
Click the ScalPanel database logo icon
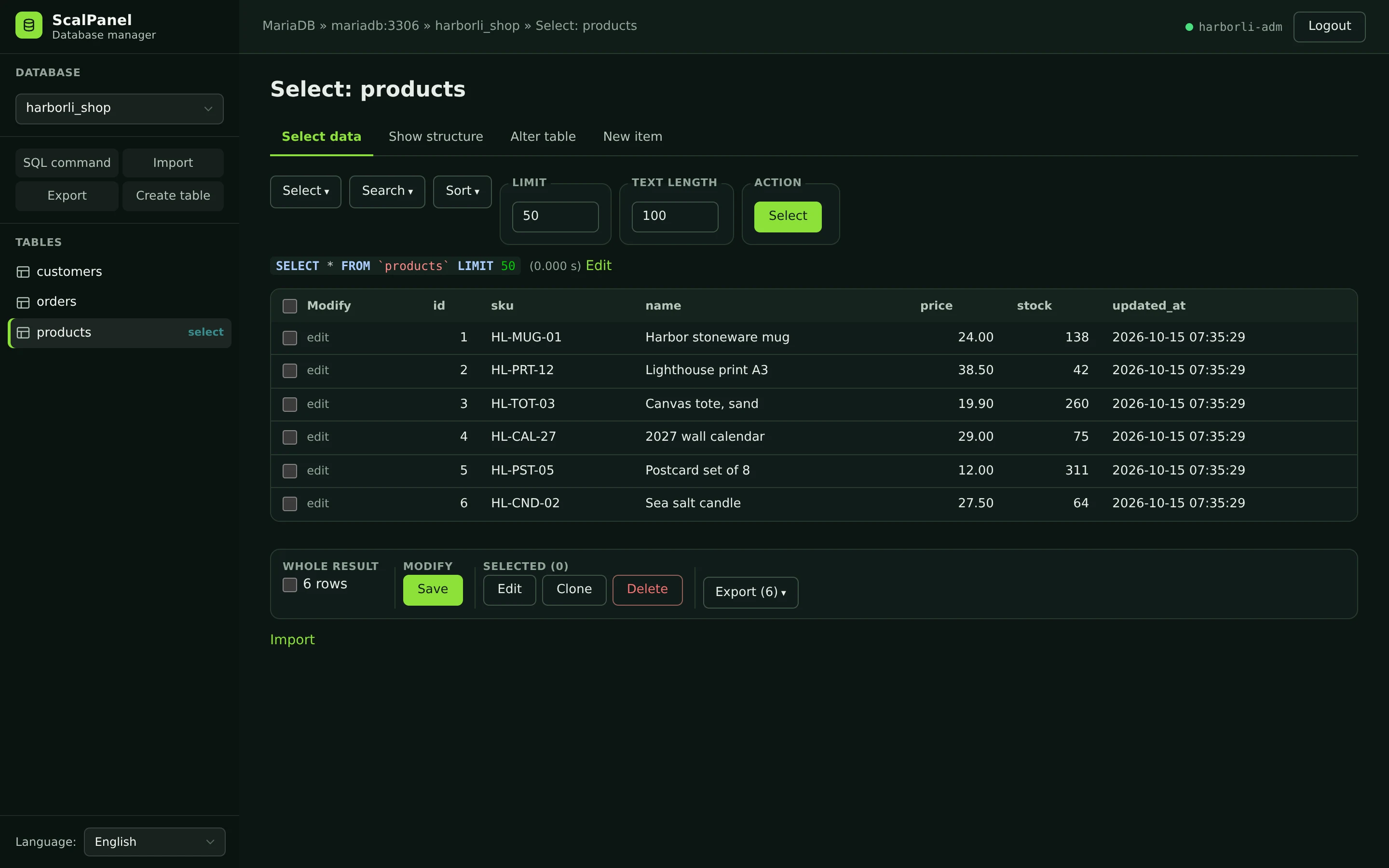point(29,25)
